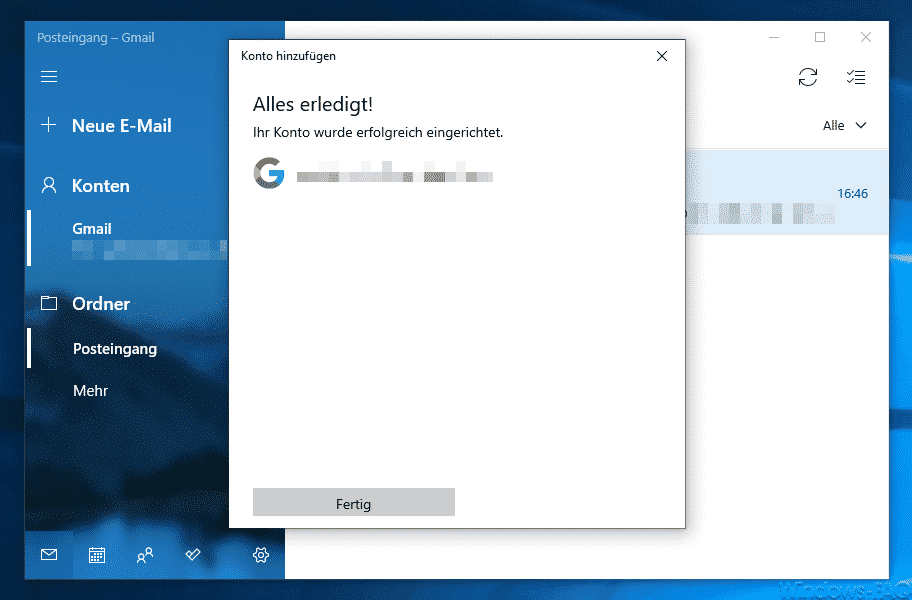Sync mailbox with the refresh icon

click(x=808, y=77)
